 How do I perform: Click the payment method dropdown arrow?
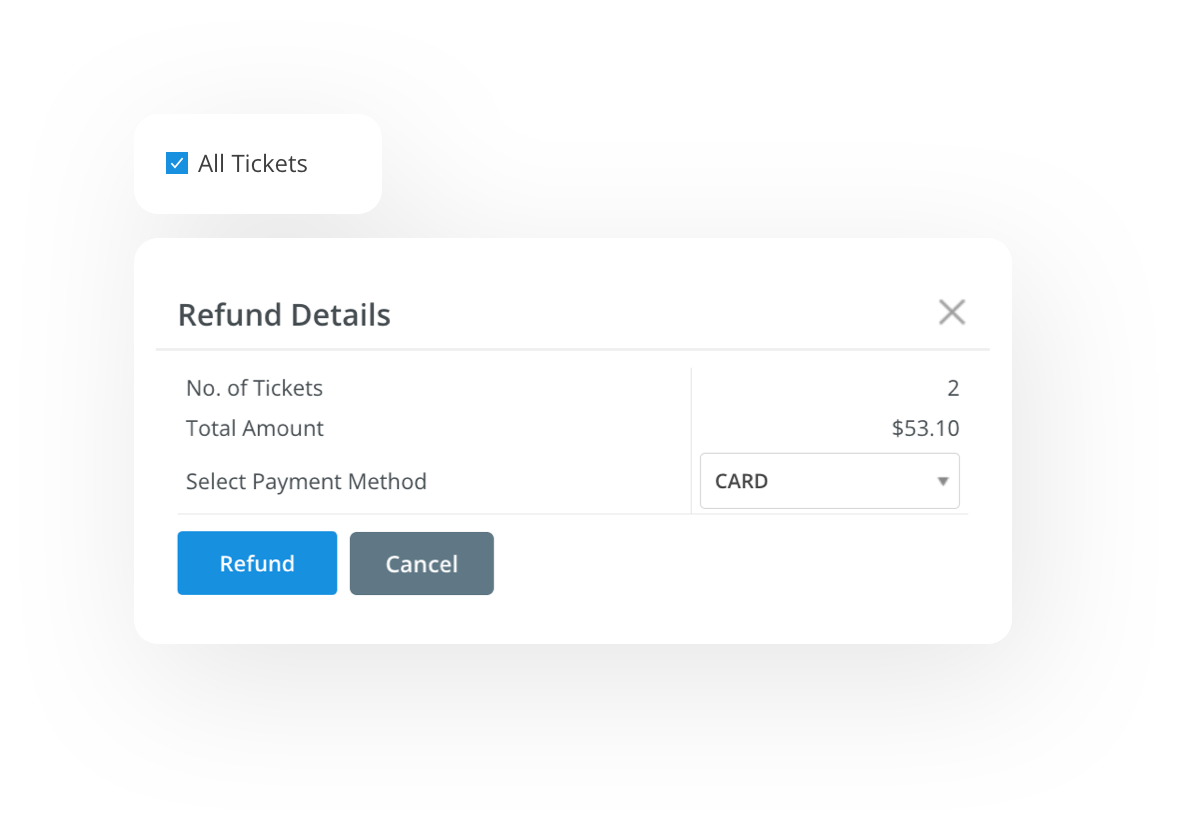(x=942, y=482)
